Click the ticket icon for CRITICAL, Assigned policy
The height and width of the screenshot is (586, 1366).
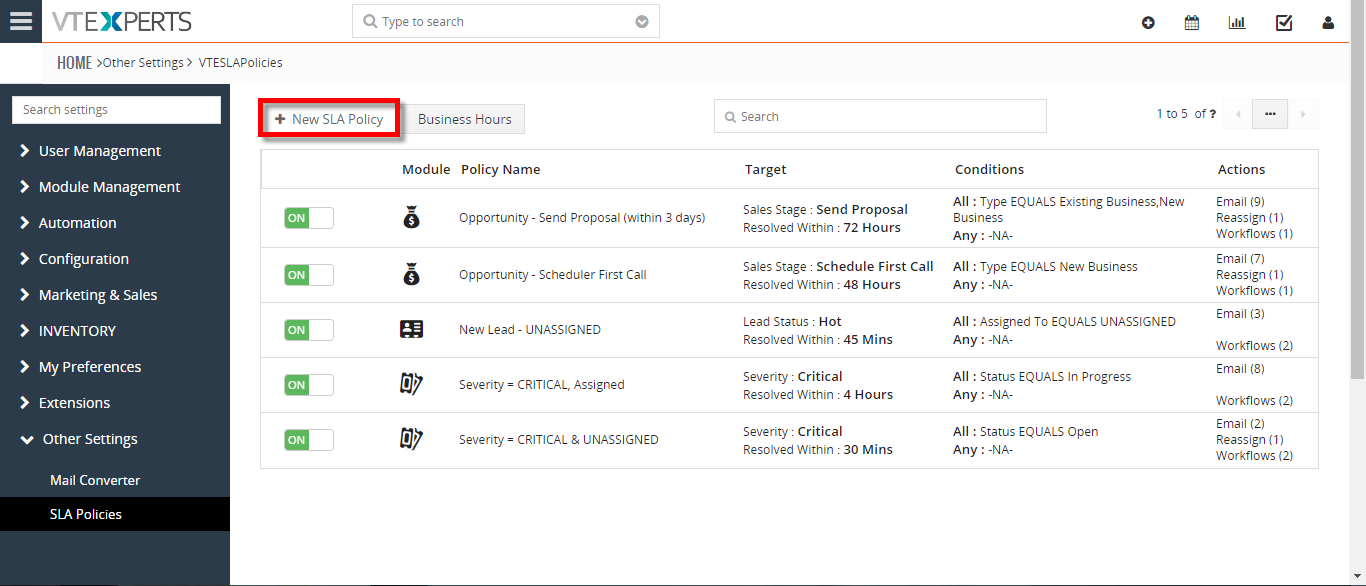(x=411, y=384)
